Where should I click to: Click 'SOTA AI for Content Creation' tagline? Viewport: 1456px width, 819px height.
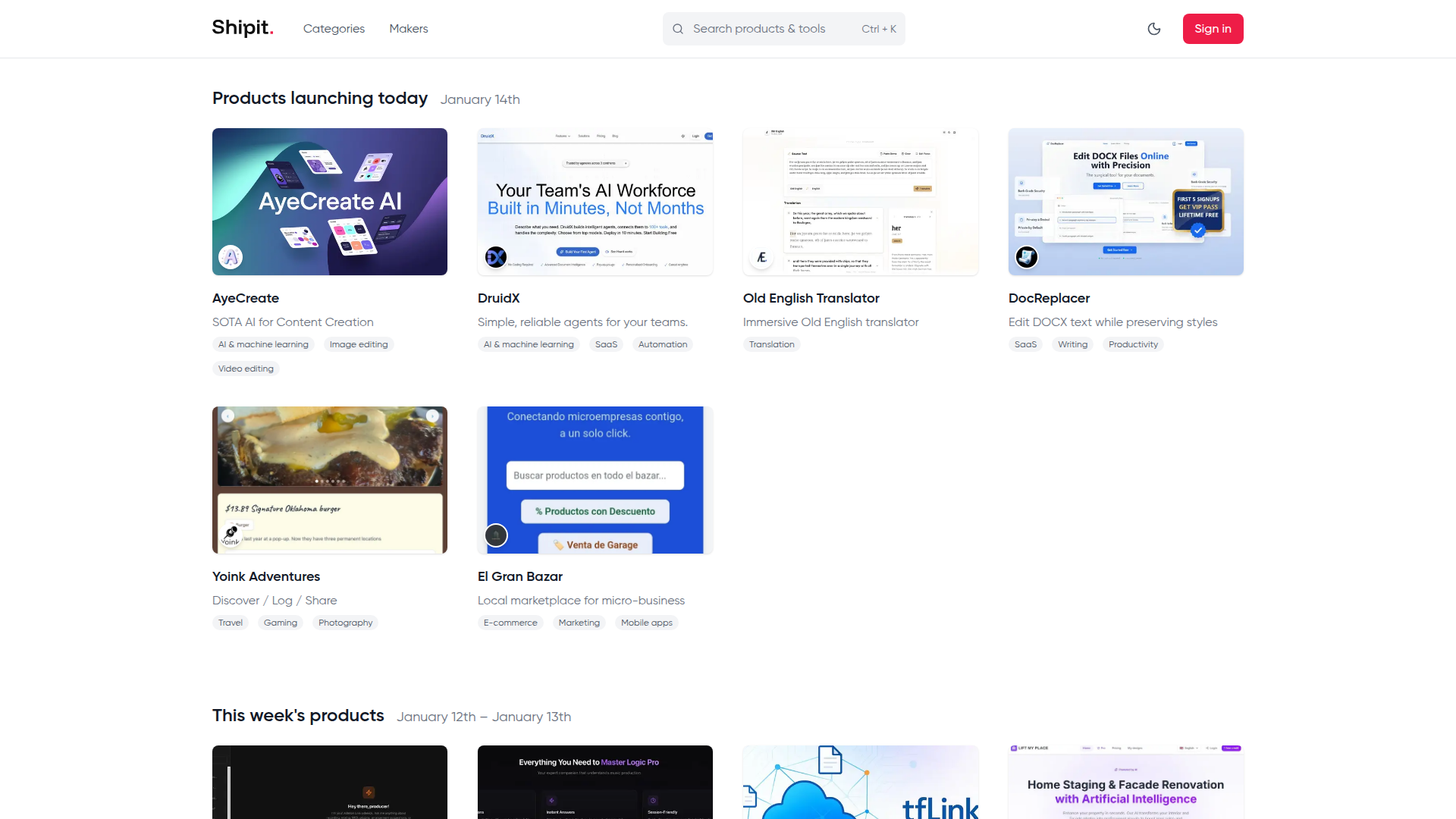[293, 322]
